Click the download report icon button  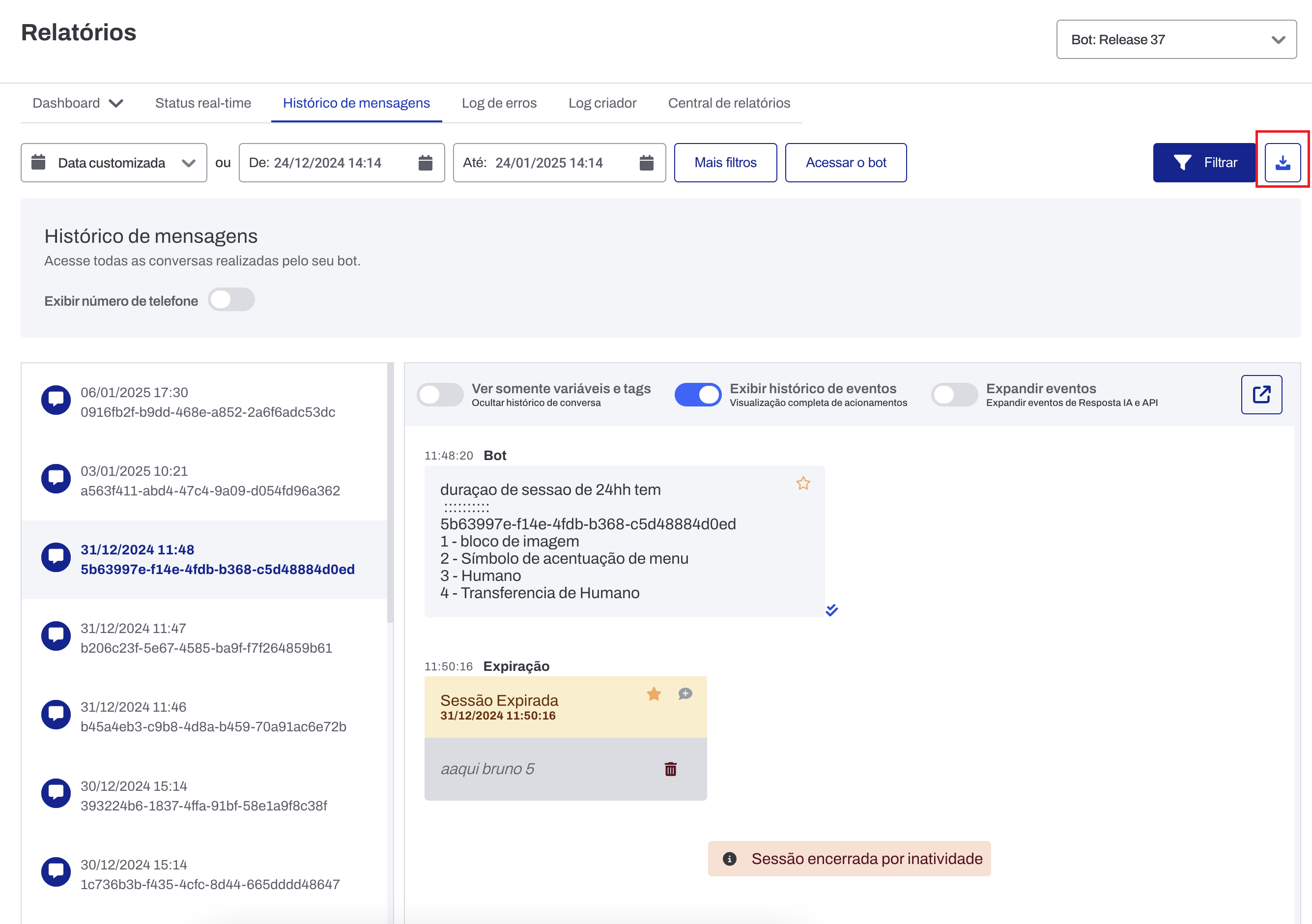click(1283, 163)
